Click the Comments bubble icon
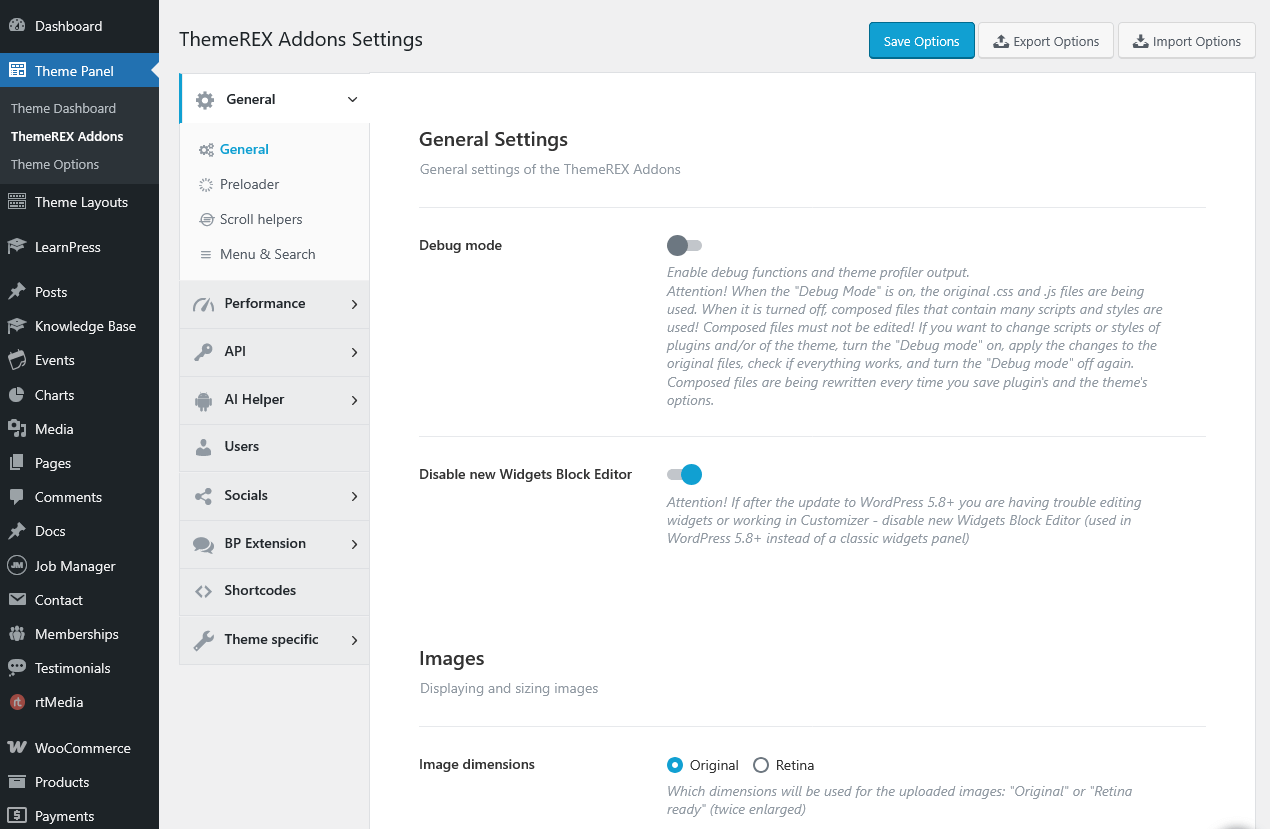 pos(17,497)
